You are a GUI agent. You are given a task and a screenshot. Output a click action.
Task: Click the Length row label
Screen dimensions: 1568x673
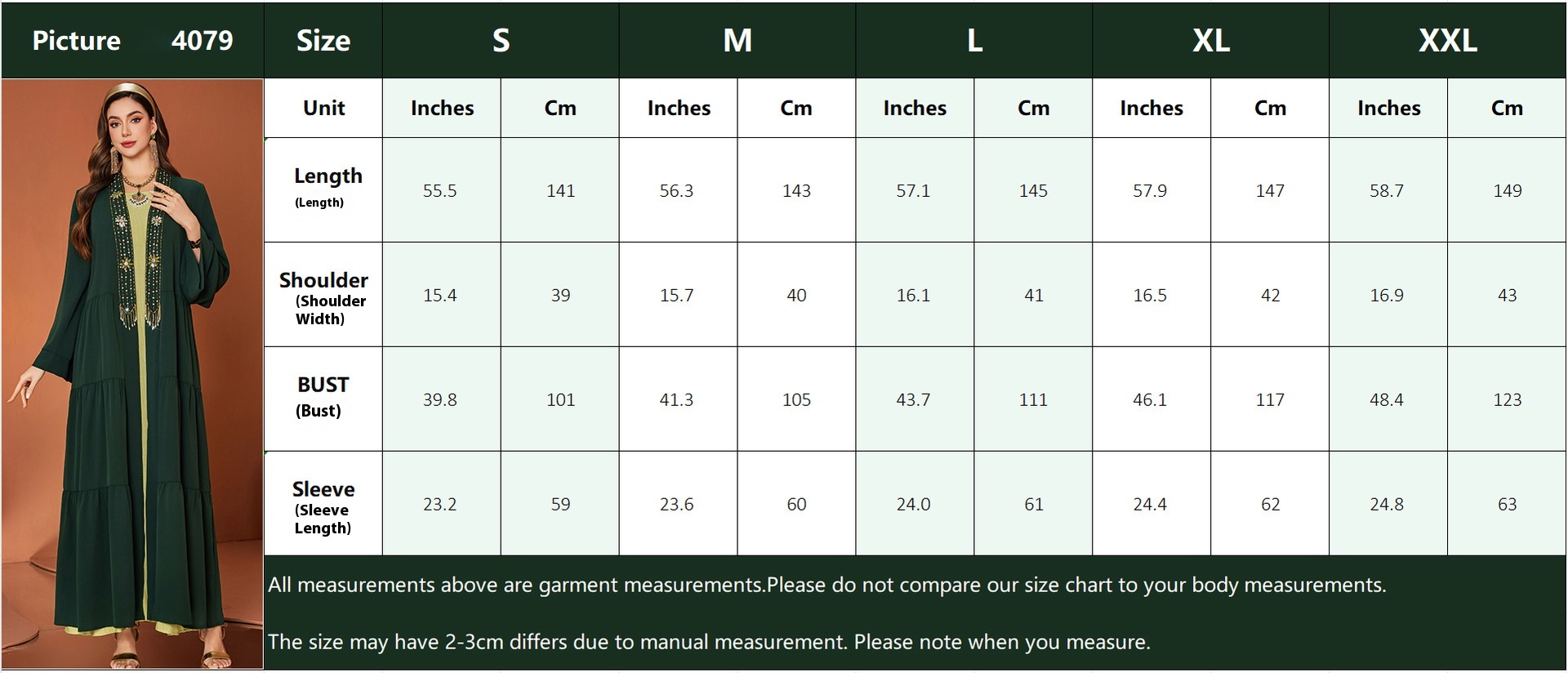pyautogui.click(x=323, y=189)
